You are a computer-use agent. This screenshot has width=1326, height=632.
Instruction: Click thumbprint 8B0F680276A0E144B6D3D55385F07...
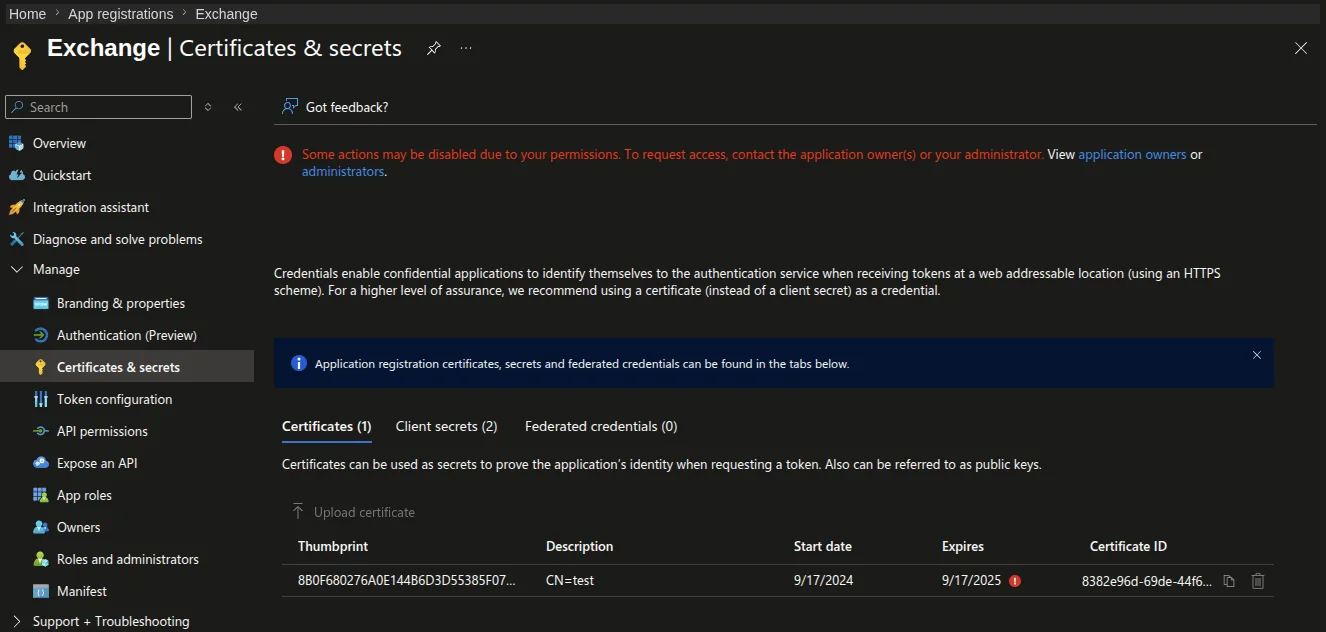coord(407,581)
